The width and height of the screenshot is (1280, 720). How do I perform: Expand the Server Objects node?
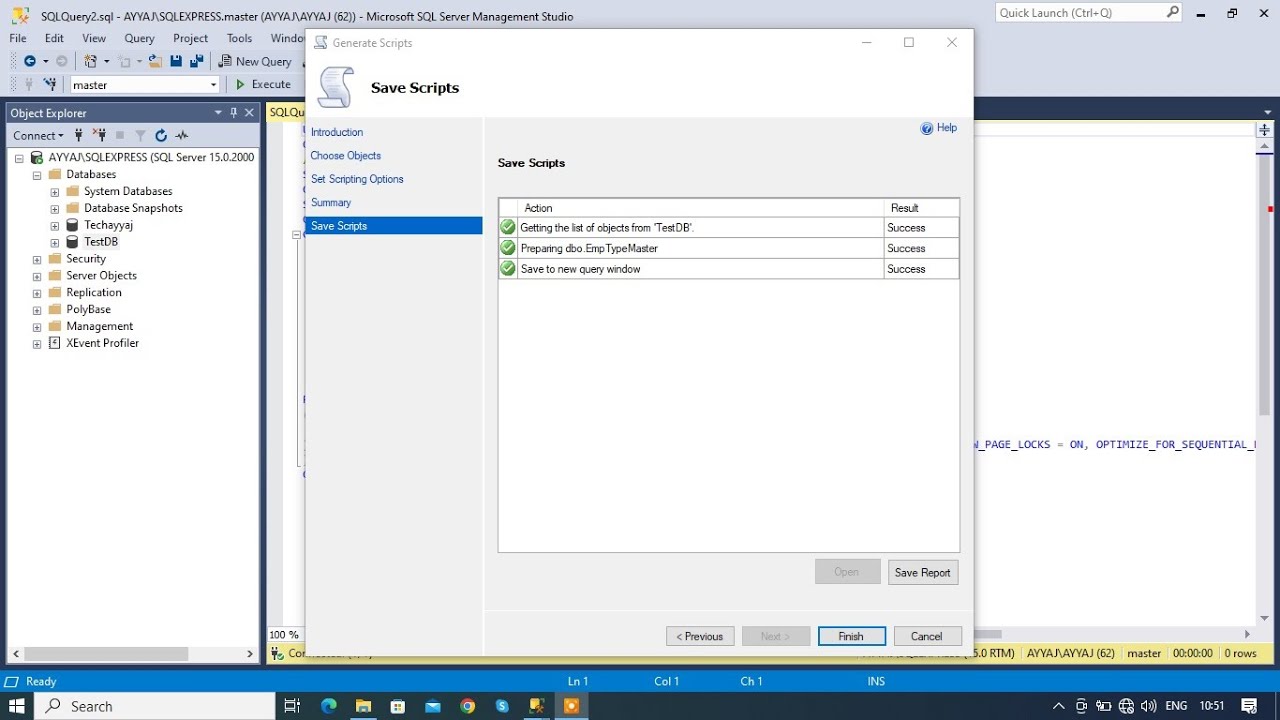pos(37,276)
